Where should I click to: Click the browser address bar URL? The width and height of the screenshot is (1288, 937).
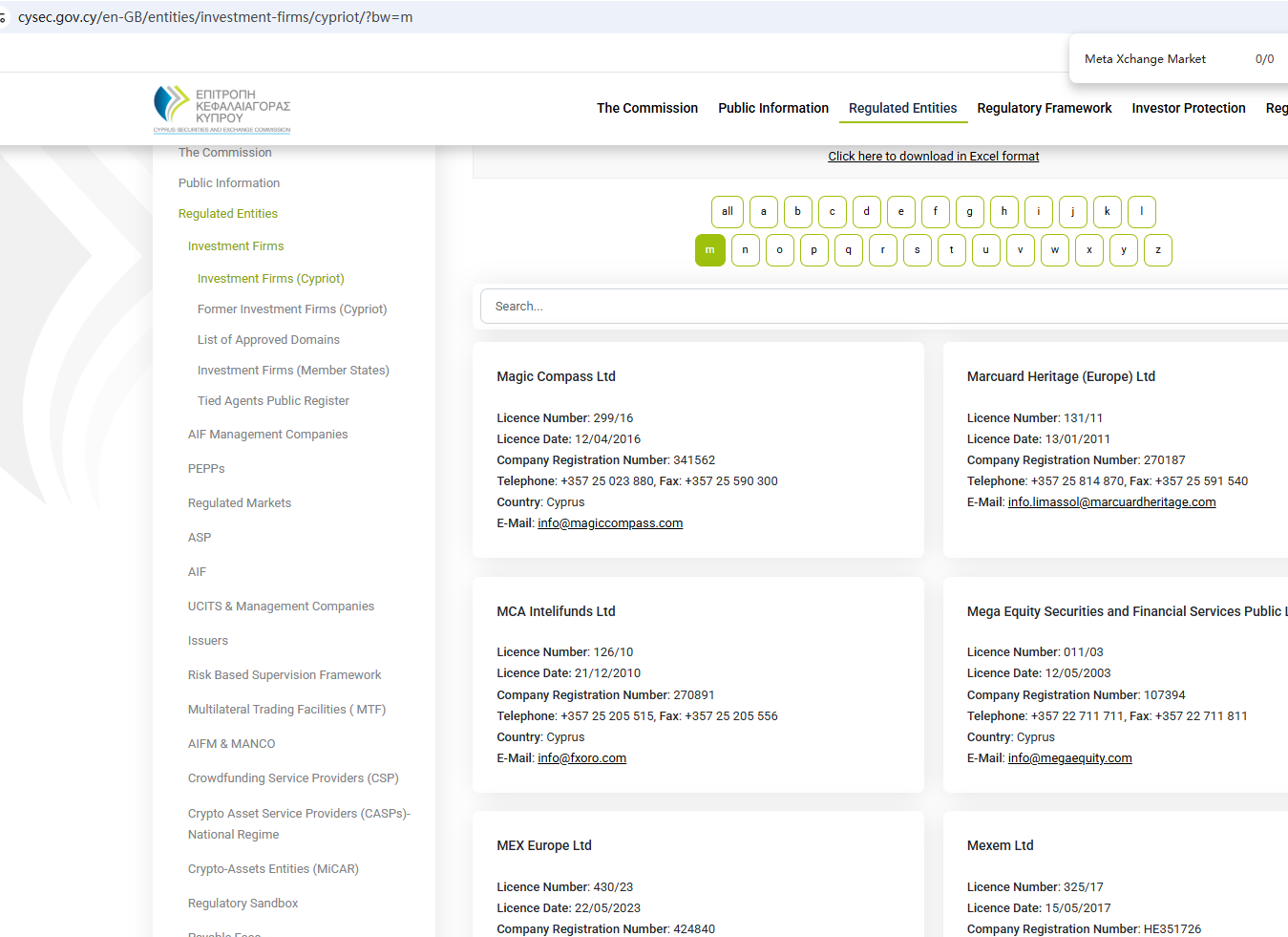click(215, 17)
